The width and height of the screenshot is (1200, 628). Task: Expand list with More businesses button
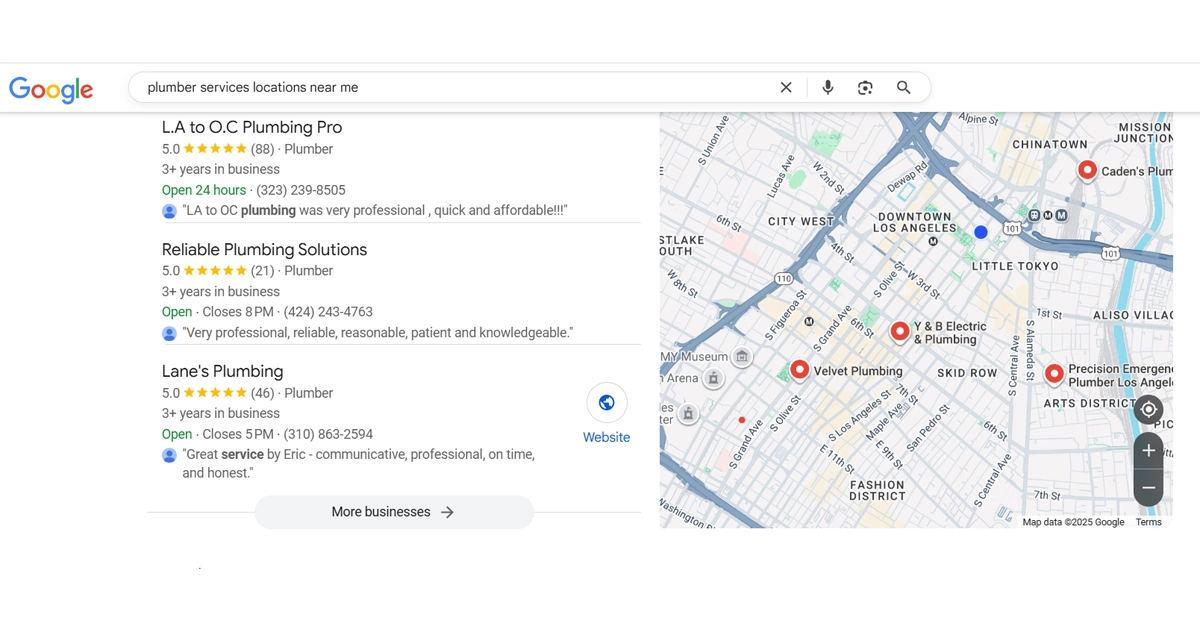pos(394,512)
